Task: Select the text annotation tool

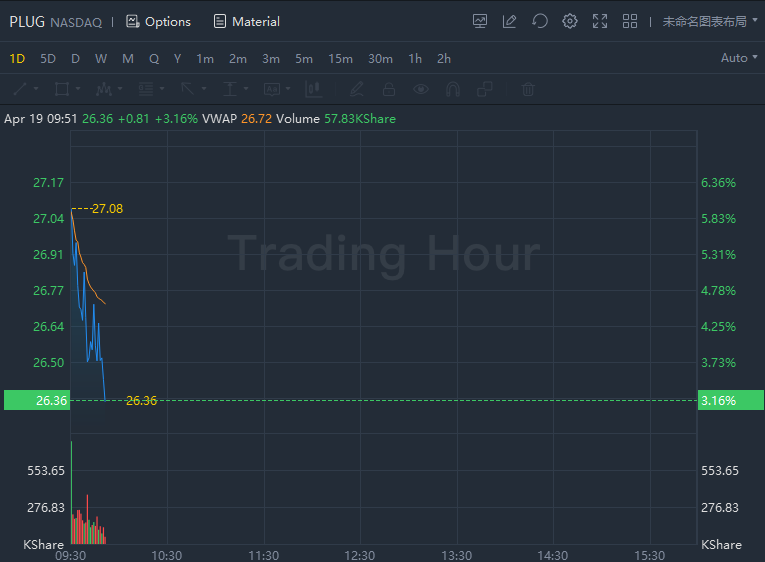Action: tap(272, 89)
